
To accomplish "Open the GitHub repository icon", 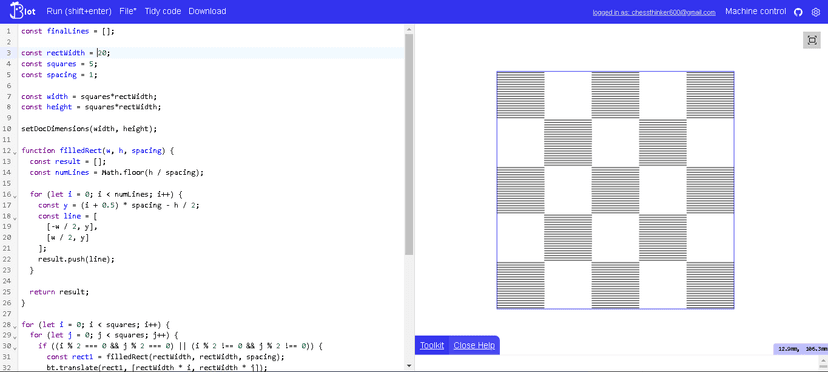I will point(798,12).
